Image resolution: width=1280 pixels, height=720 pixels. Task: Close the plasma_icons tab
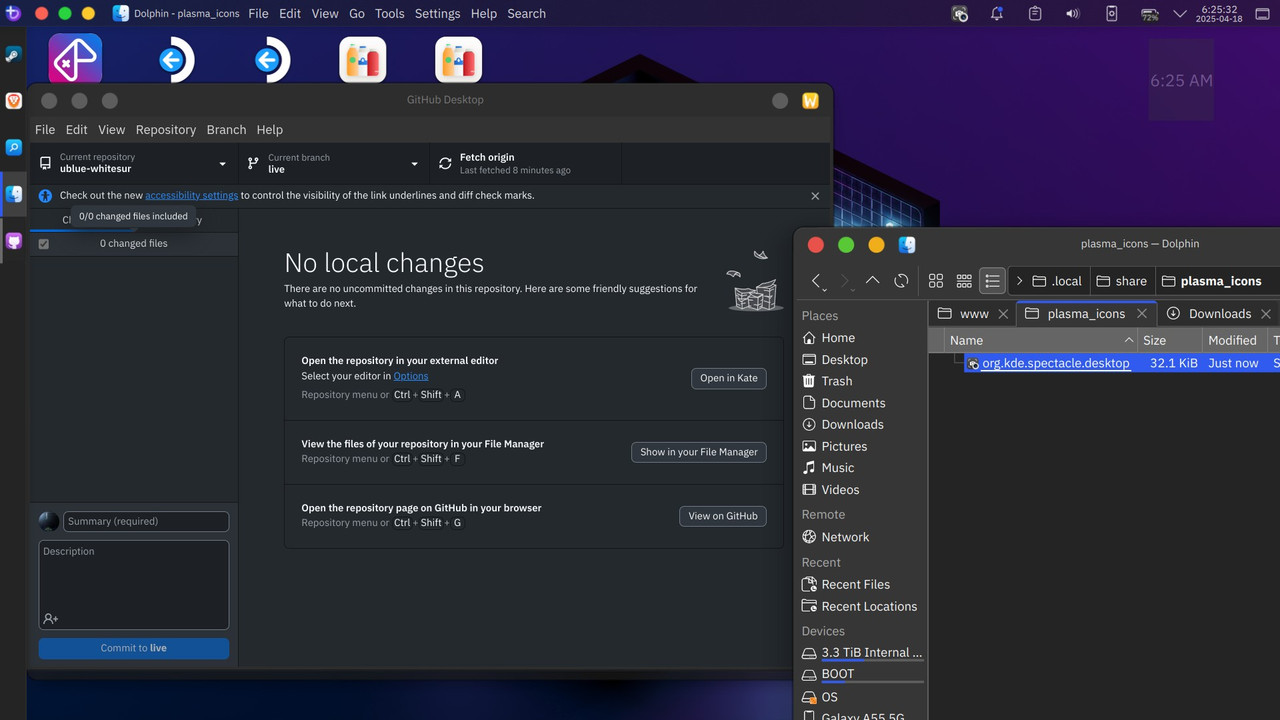point(1142,314)
